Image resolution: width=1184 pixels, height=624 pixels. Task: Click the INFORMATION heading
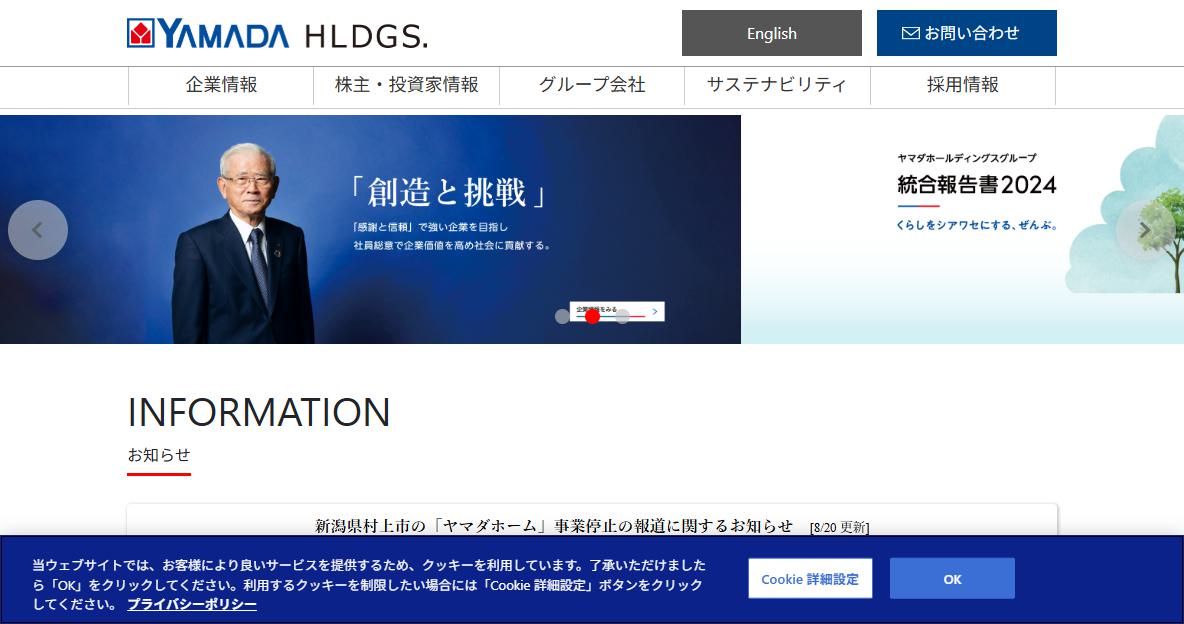259,412
